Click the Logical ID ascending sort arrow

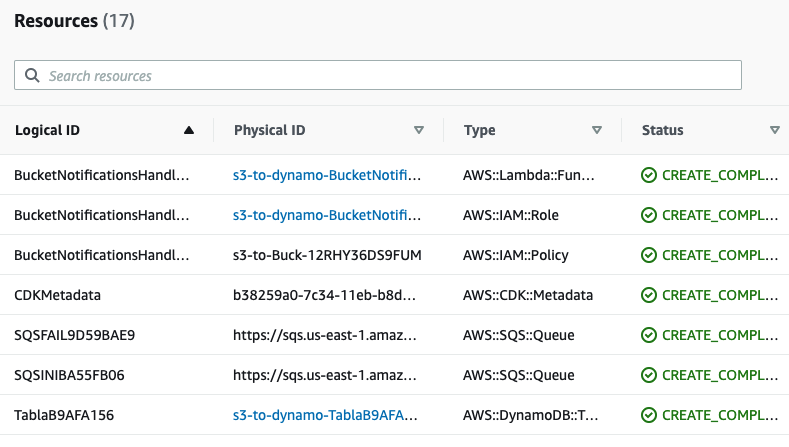coord(189,130)
